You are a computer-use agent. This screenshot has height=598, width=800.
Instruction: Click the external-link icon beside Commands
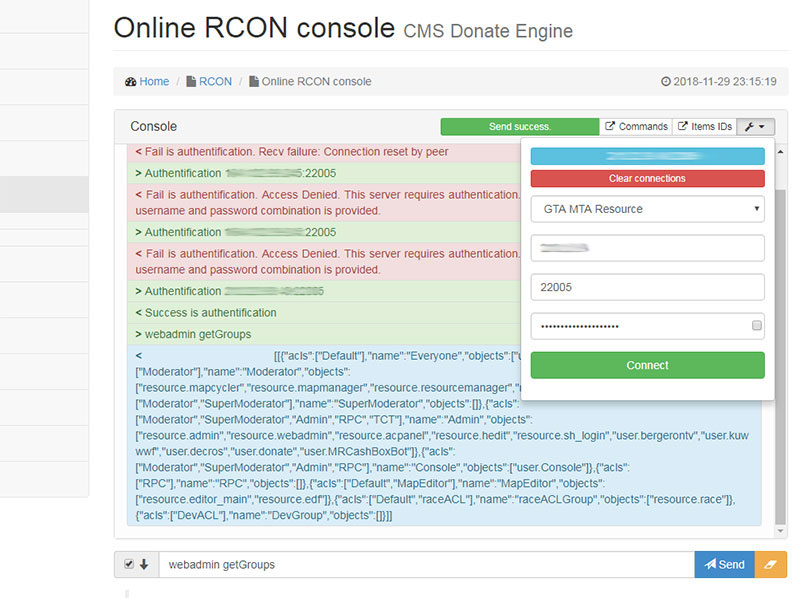[610, 127]
